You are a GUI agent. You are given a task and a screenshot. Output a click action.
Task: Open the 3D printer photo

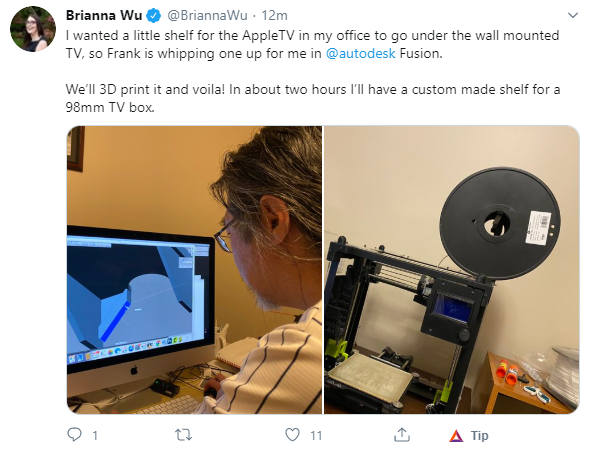pos(452,270)
